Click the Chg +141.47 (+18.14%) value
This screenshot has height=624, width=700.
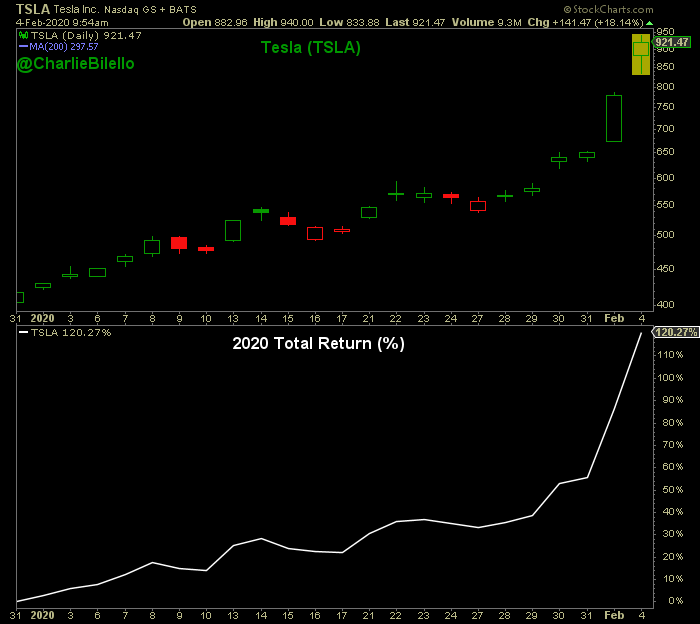586,22
